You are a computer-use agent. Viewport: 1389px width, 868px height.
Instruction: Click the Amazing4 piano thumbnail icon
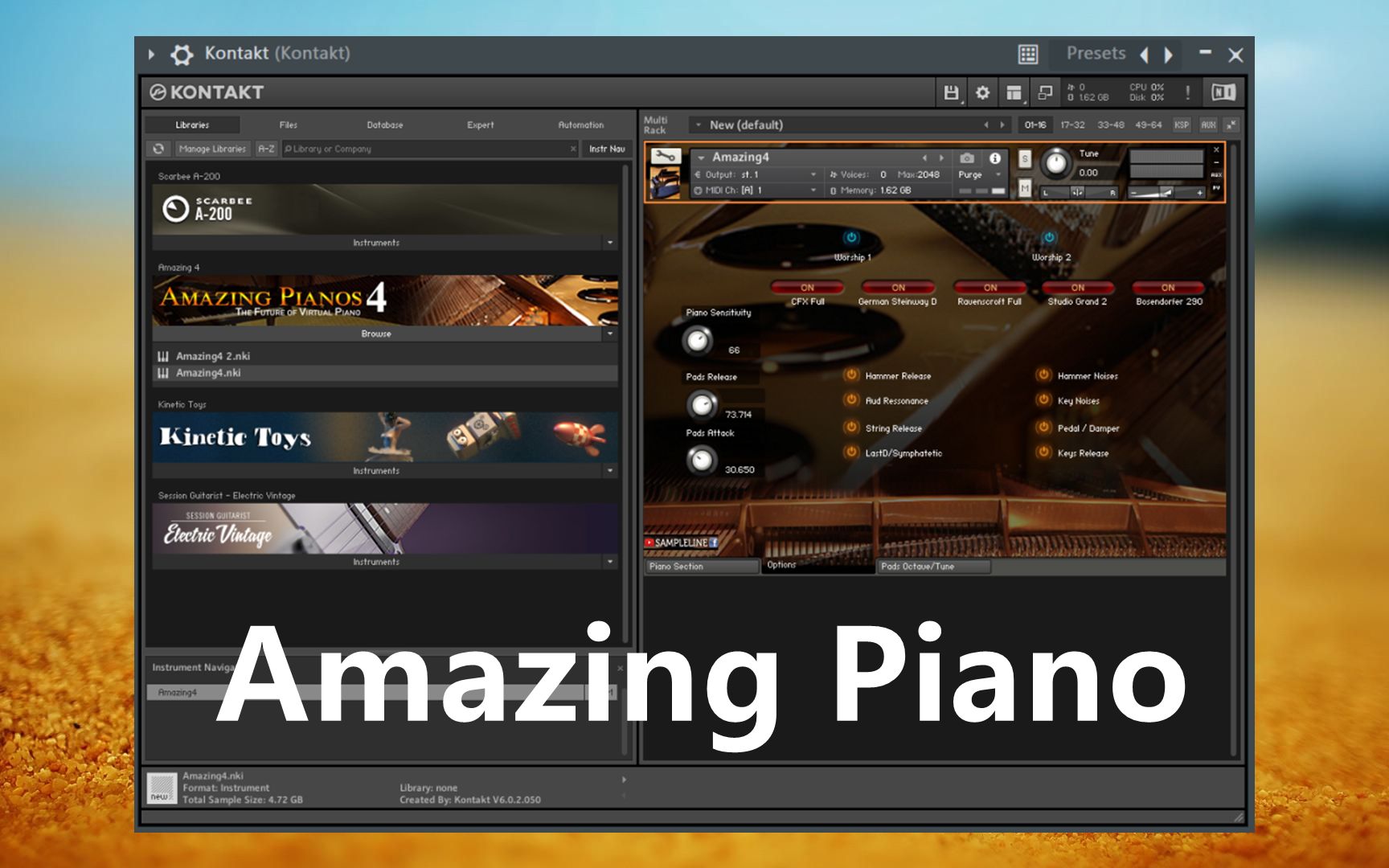(665, 182)
